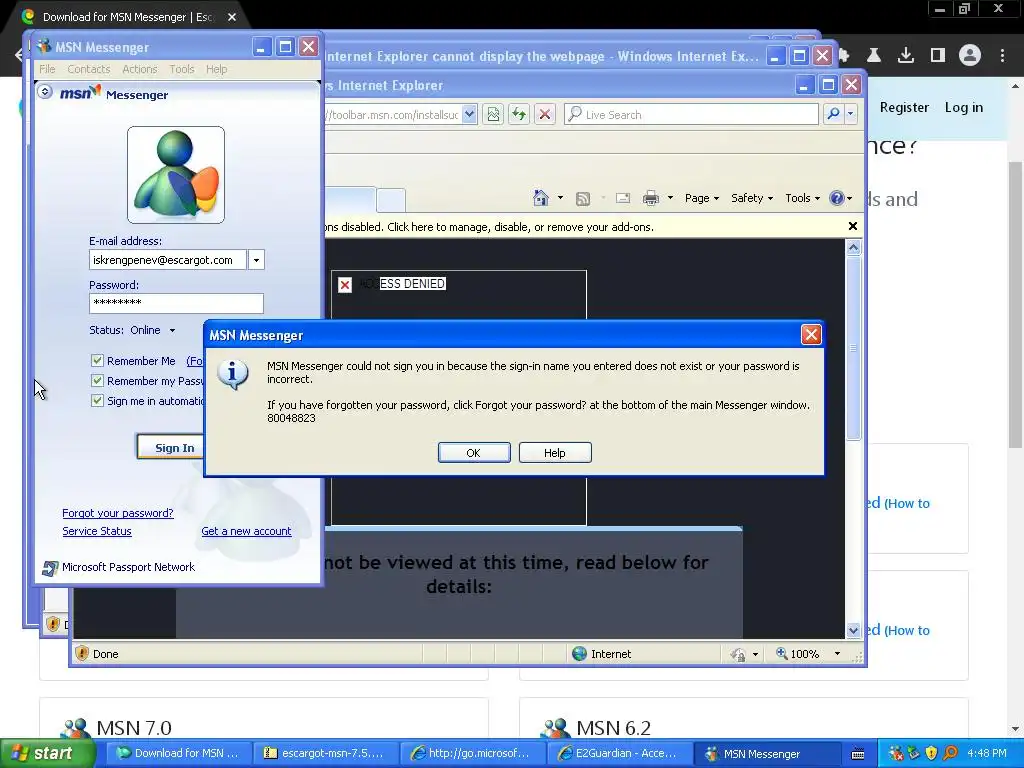Open the Tools menu in MSN Messenger
This screenshot has height=768, width=1024.
point(182,69)
